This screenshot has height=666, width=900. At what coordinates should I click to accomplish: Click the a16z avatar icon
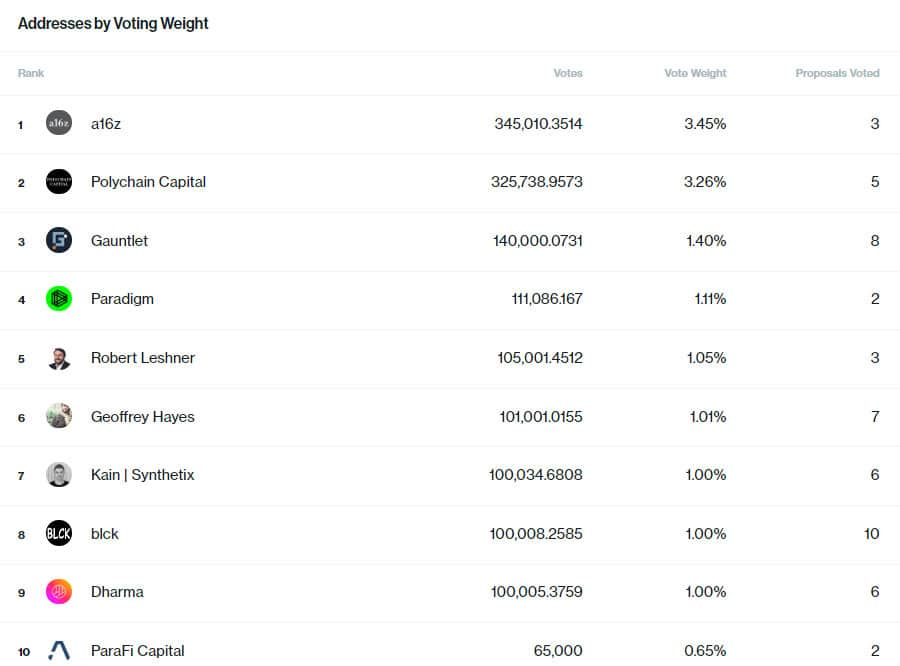tap(59, 124)
